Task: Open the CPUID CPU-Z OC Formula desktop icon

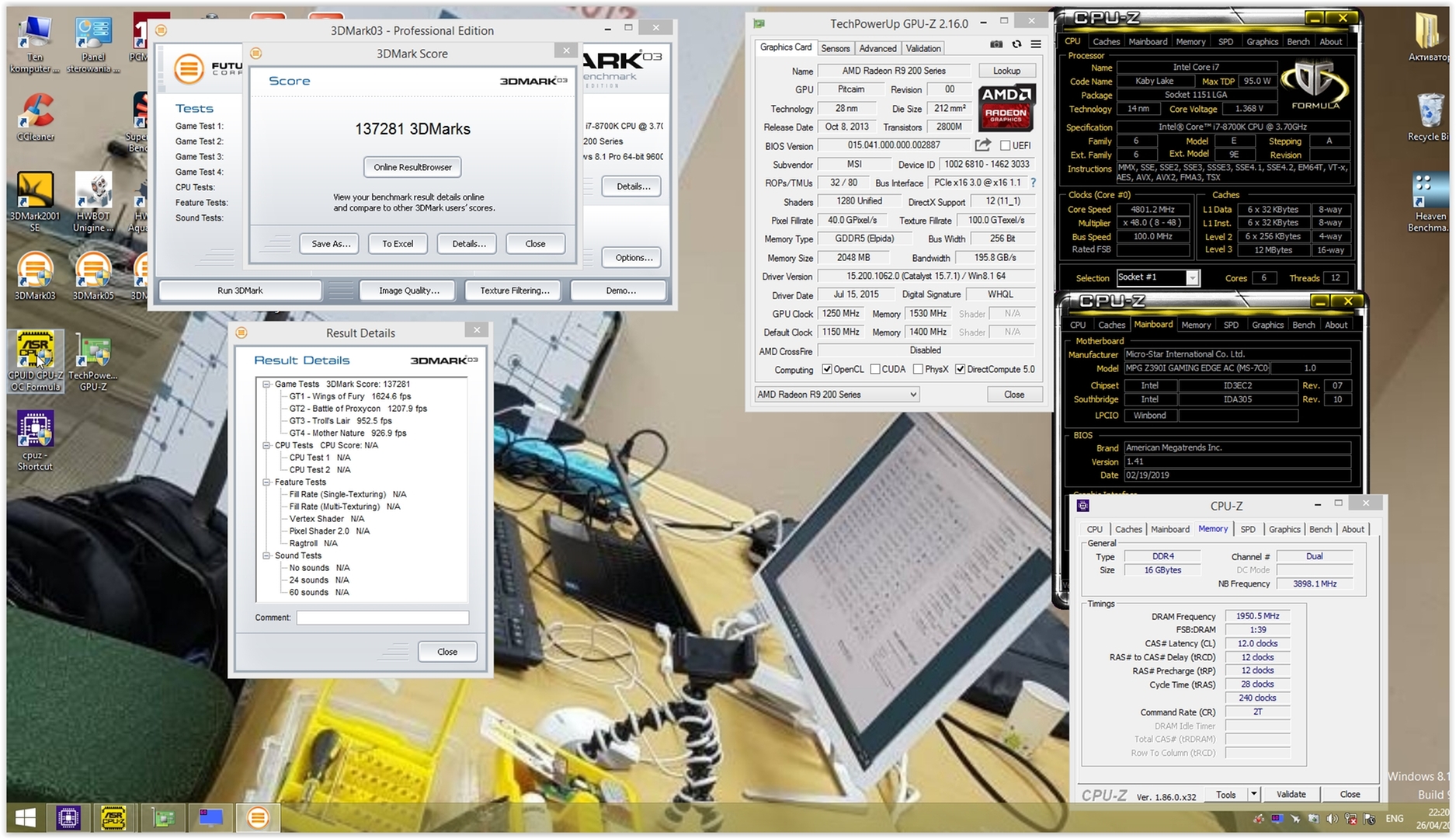Action: [x=35, y=361]
